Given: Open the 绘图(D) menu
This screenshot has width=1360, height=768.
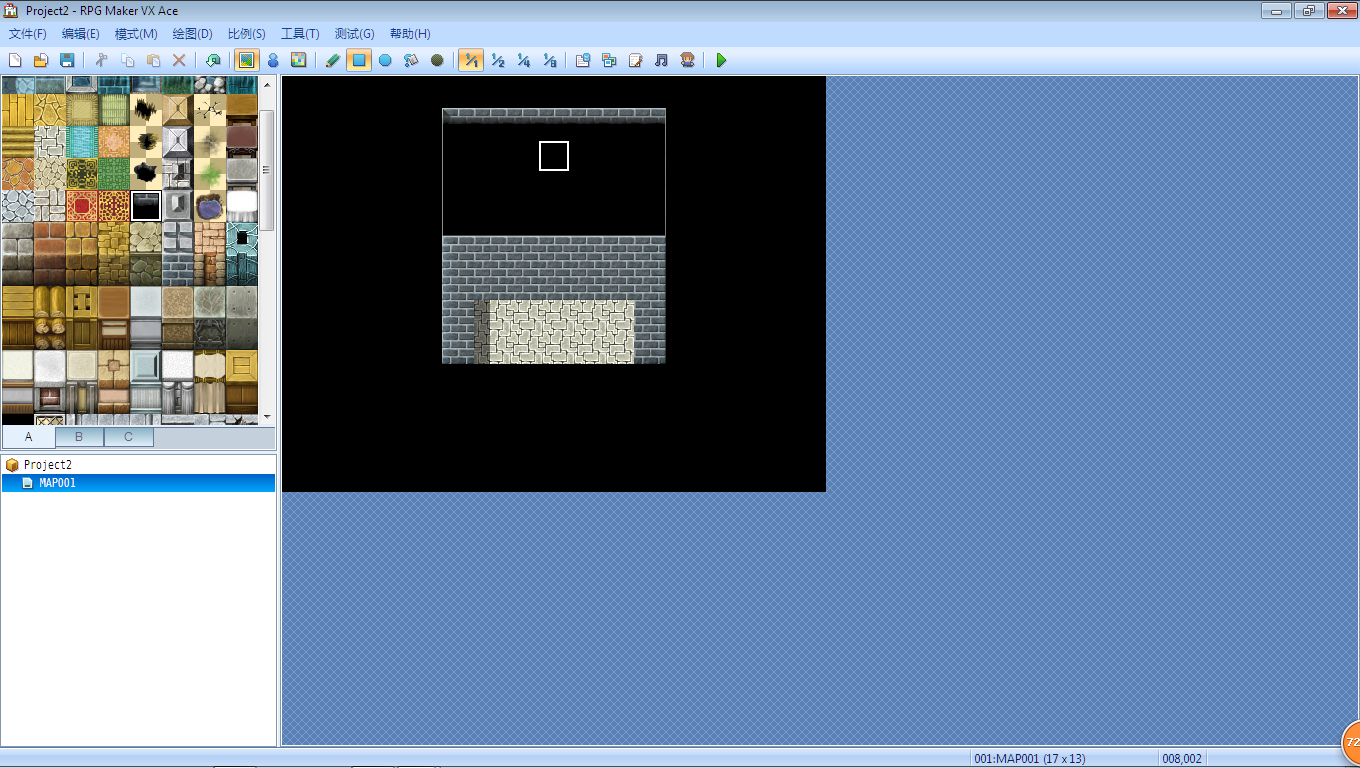Looking at the screenshot, I should point(192,34).
